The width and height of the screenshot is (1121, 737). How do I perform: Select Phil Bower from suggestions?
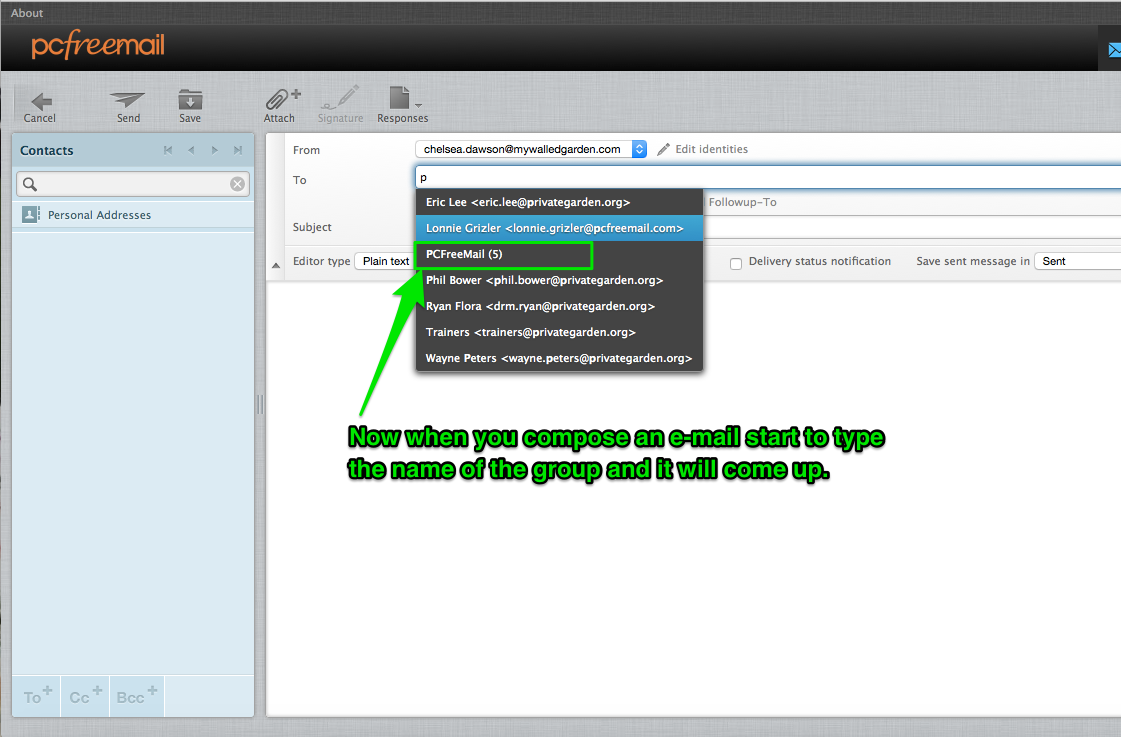(x=559, y=280)
